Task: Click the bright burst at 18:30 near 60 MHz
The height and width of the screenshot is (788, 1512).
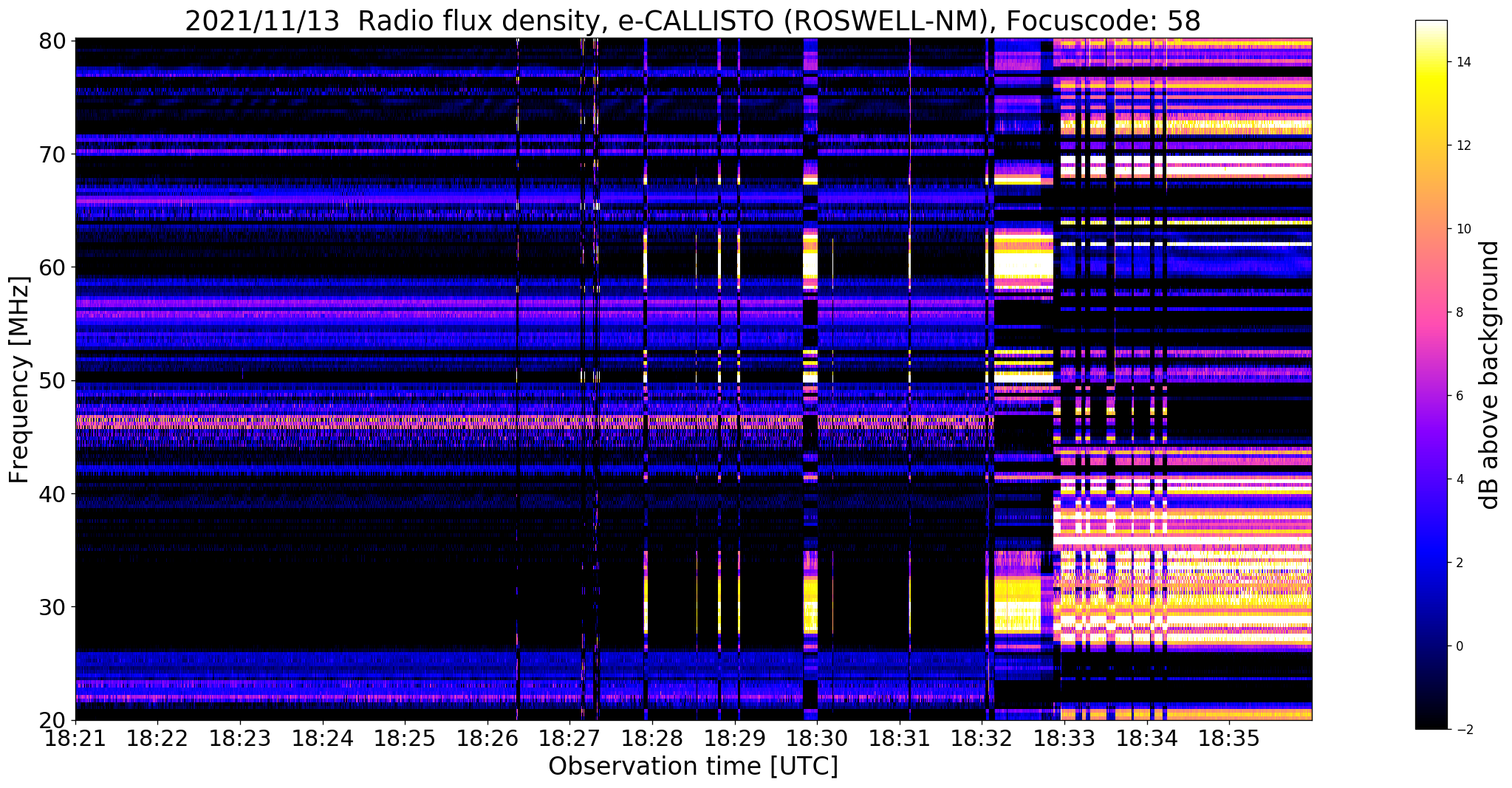Action: click(810, 261)
